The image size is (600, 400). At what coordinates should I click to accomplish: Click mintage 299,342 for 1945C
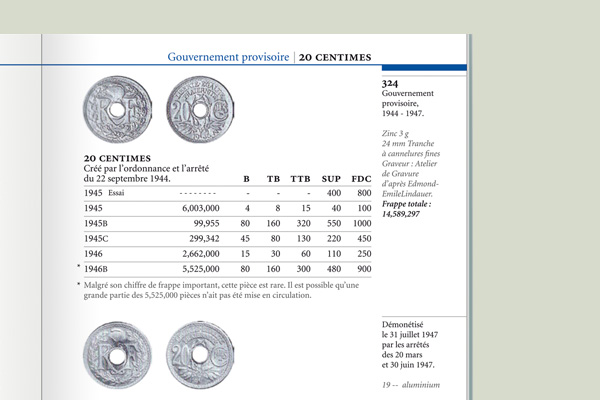[204, 239]
